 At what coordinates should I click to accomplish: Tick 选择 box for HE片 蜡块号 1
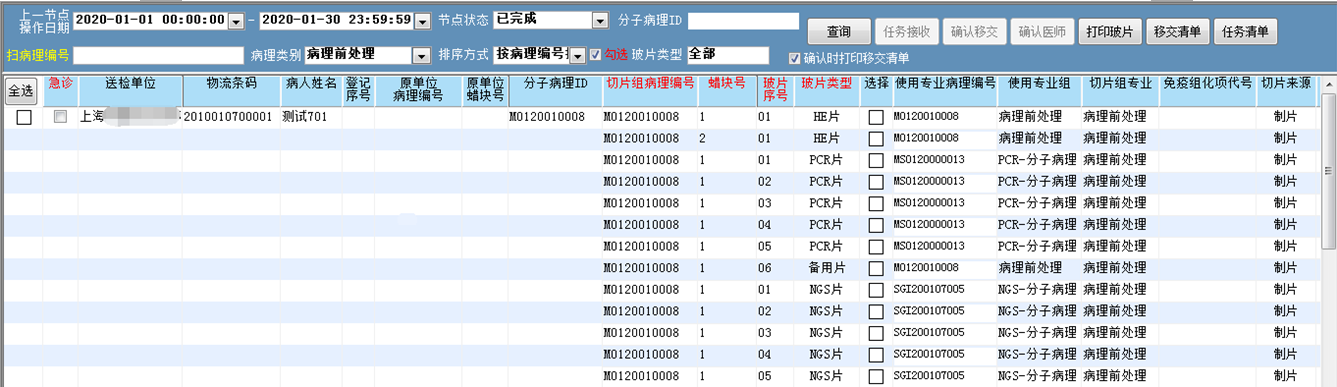coord(876,117)
